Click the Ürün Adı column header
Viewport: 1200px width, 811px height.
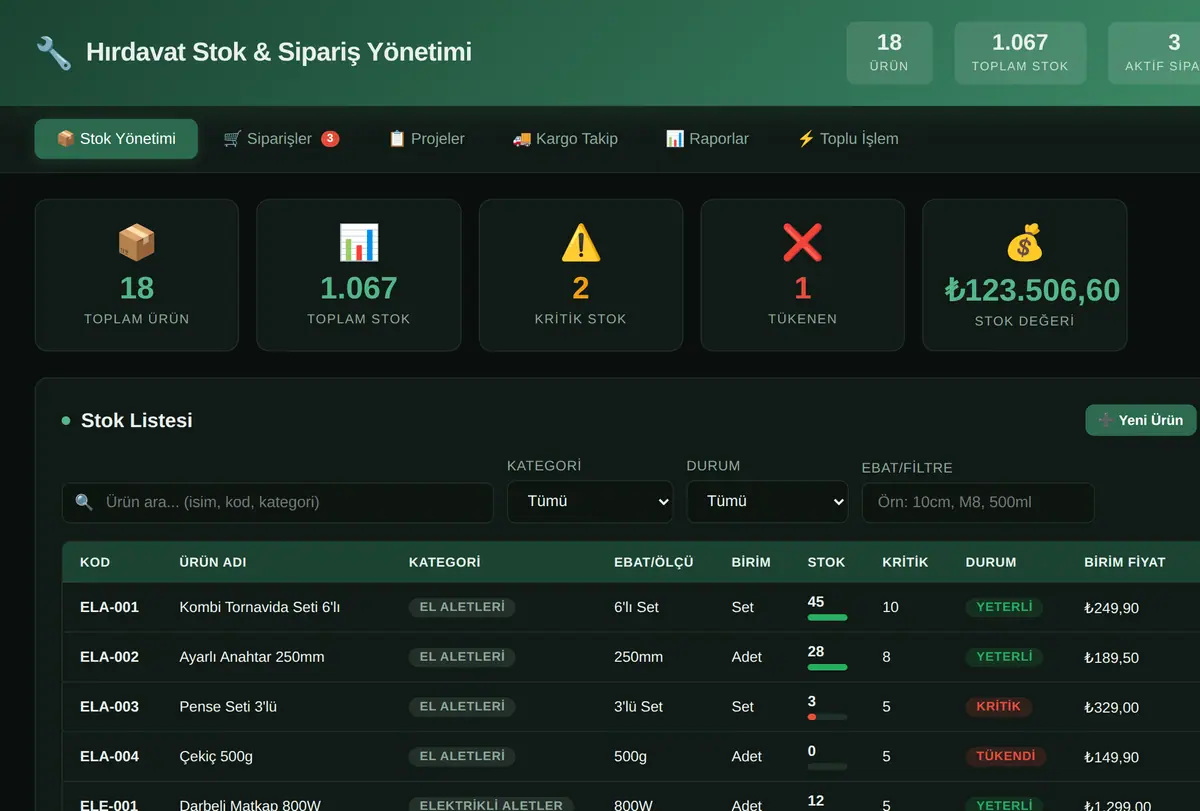coord(212,562)
